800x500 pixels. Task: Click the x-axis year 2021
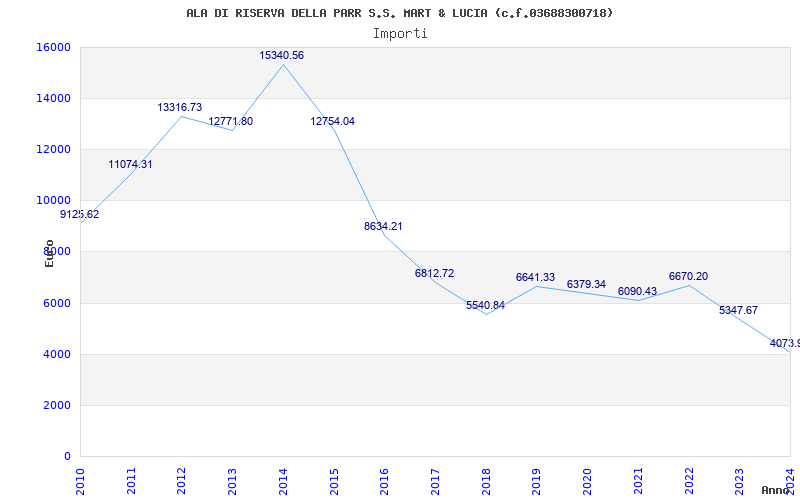pyautogui.click(x=638, y=481)
